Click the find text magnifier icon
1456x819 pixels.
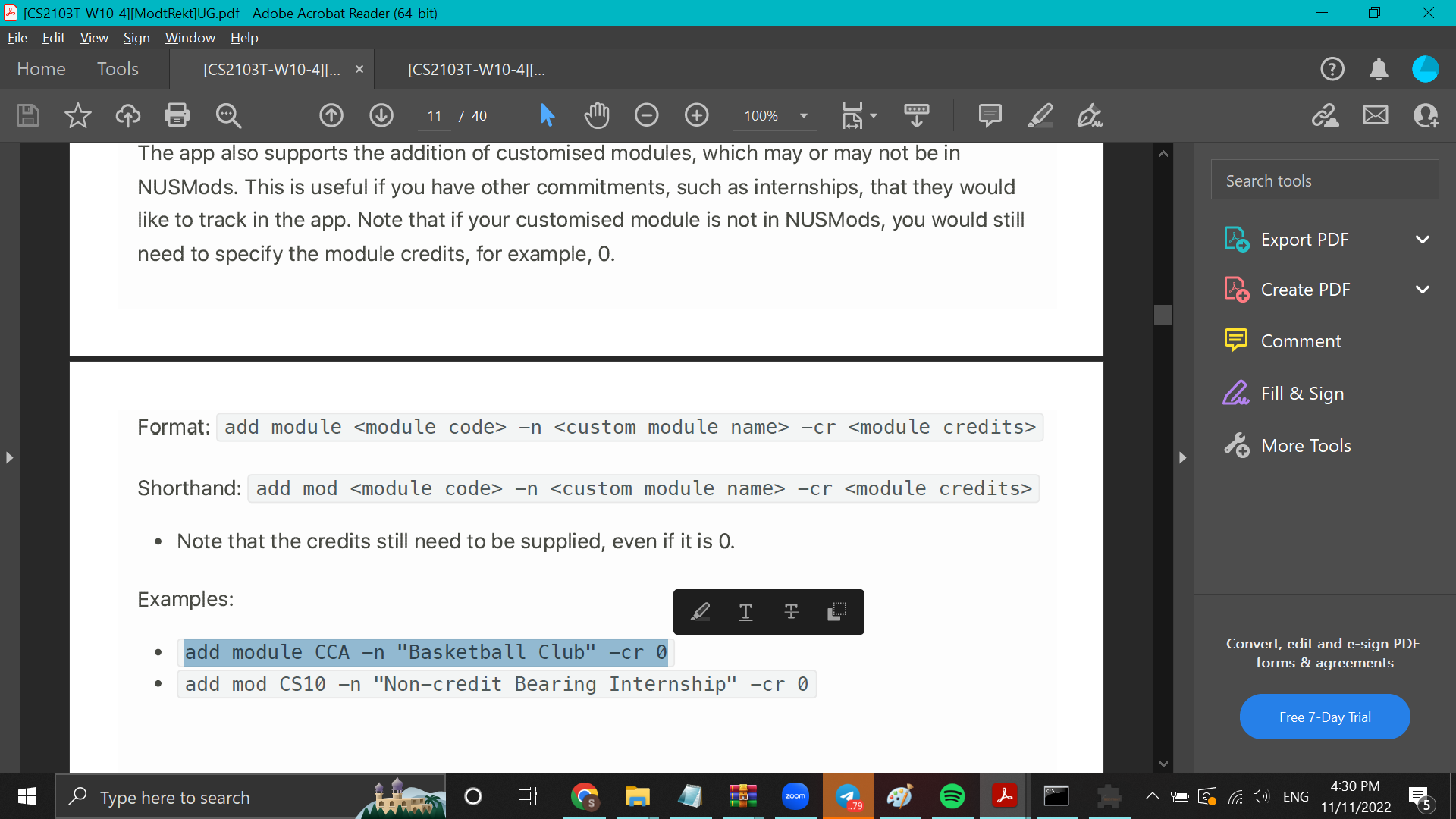(x=227, y=115)
